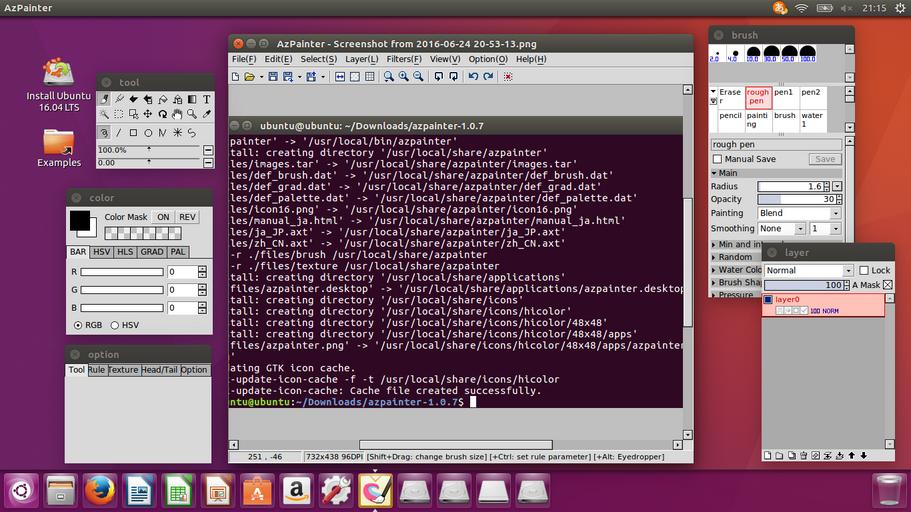Image resolution: width=911 pixels, height=512 pixels.
Task: Select the canvas Rotate tool
Action: pyautogui.click(x=163, y=114)
